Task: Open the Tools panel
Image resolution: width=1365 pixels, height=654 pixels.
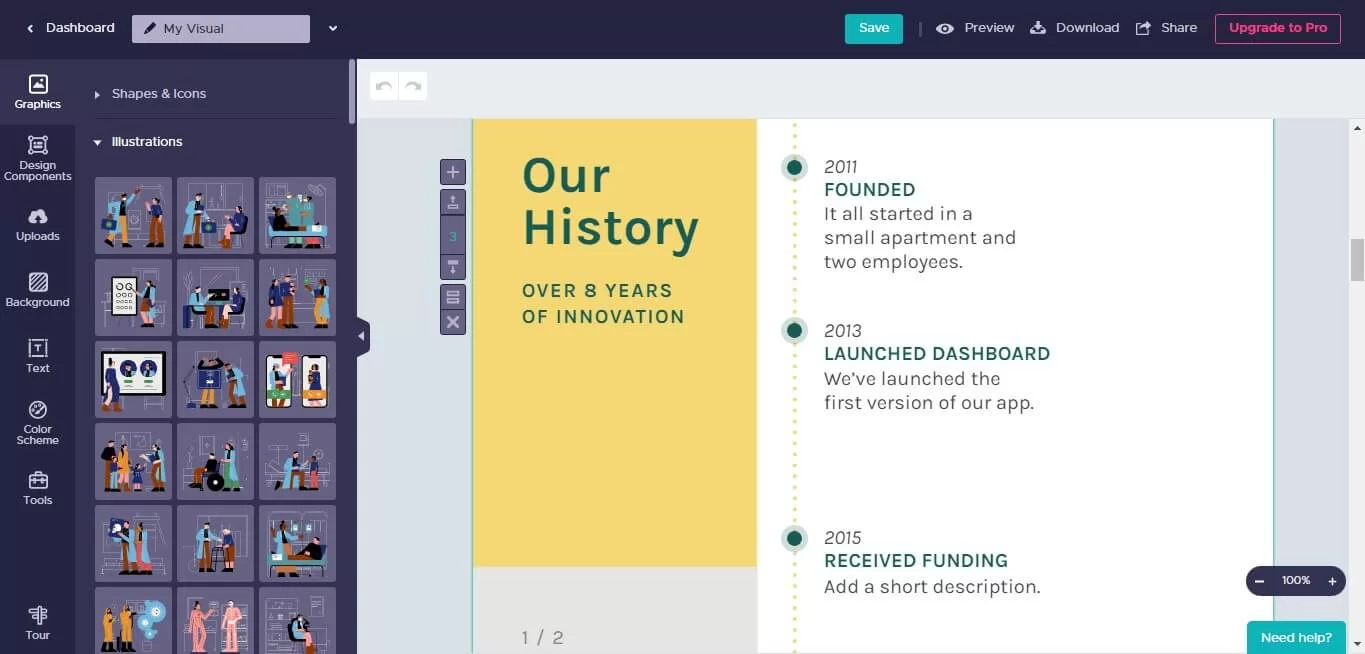Action: pyautogui.click(x=37, y=488)
